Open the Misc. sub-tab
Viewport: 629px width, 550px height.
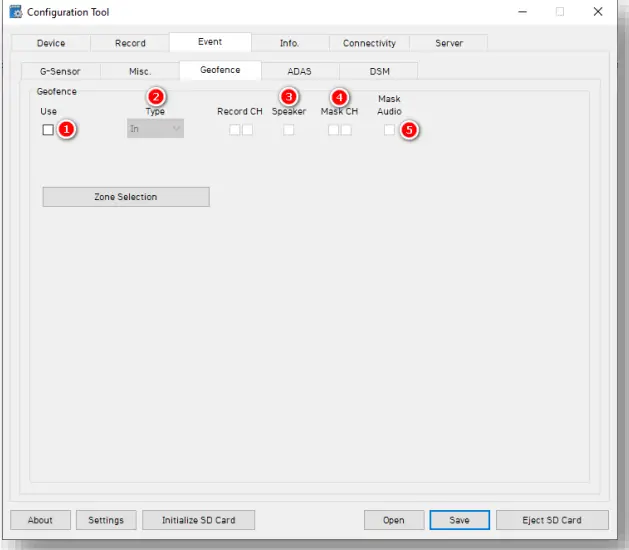pos(140,71)
